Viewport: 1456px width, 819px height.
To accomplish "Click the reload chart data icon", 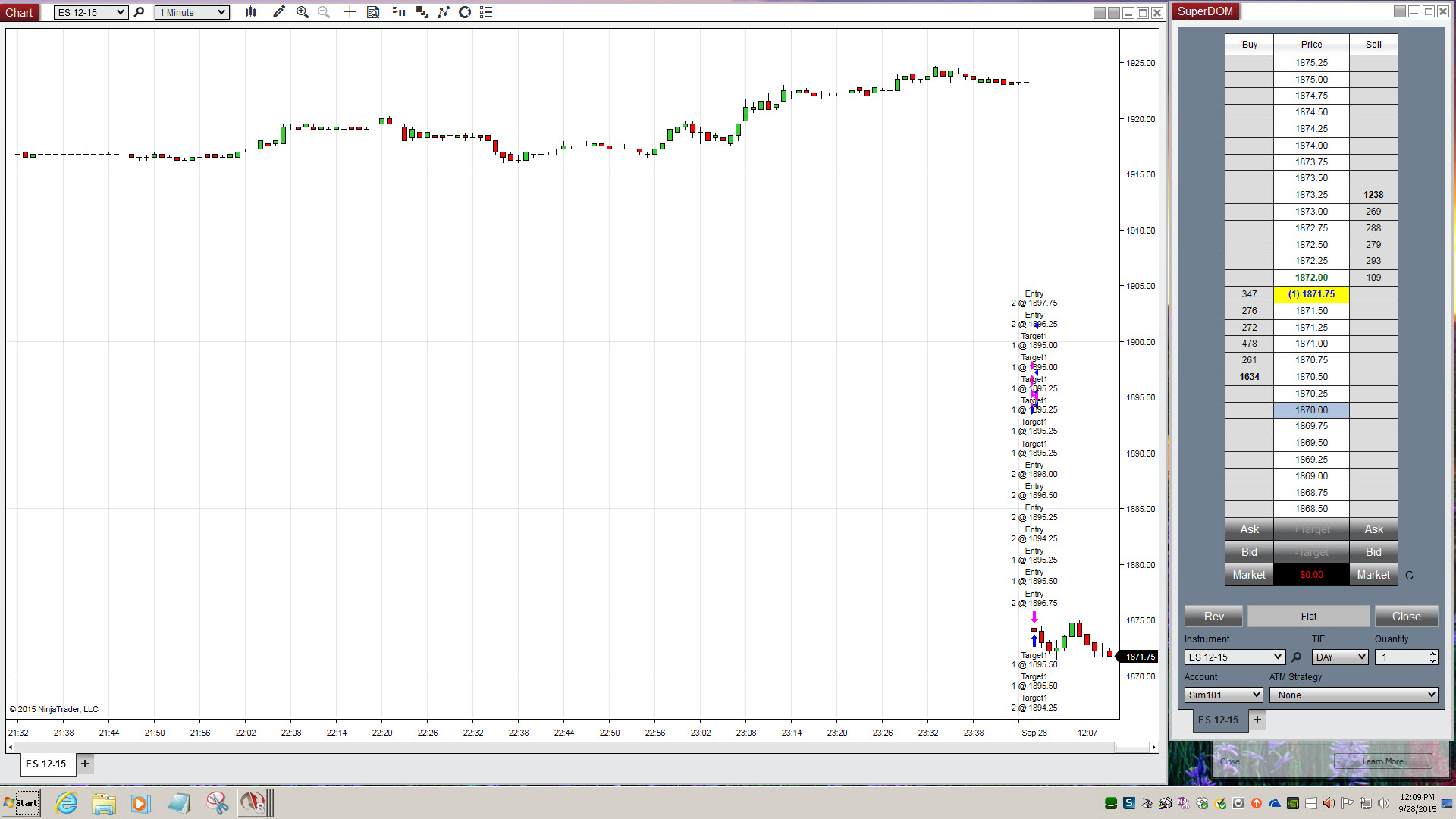I will (465, 12).
